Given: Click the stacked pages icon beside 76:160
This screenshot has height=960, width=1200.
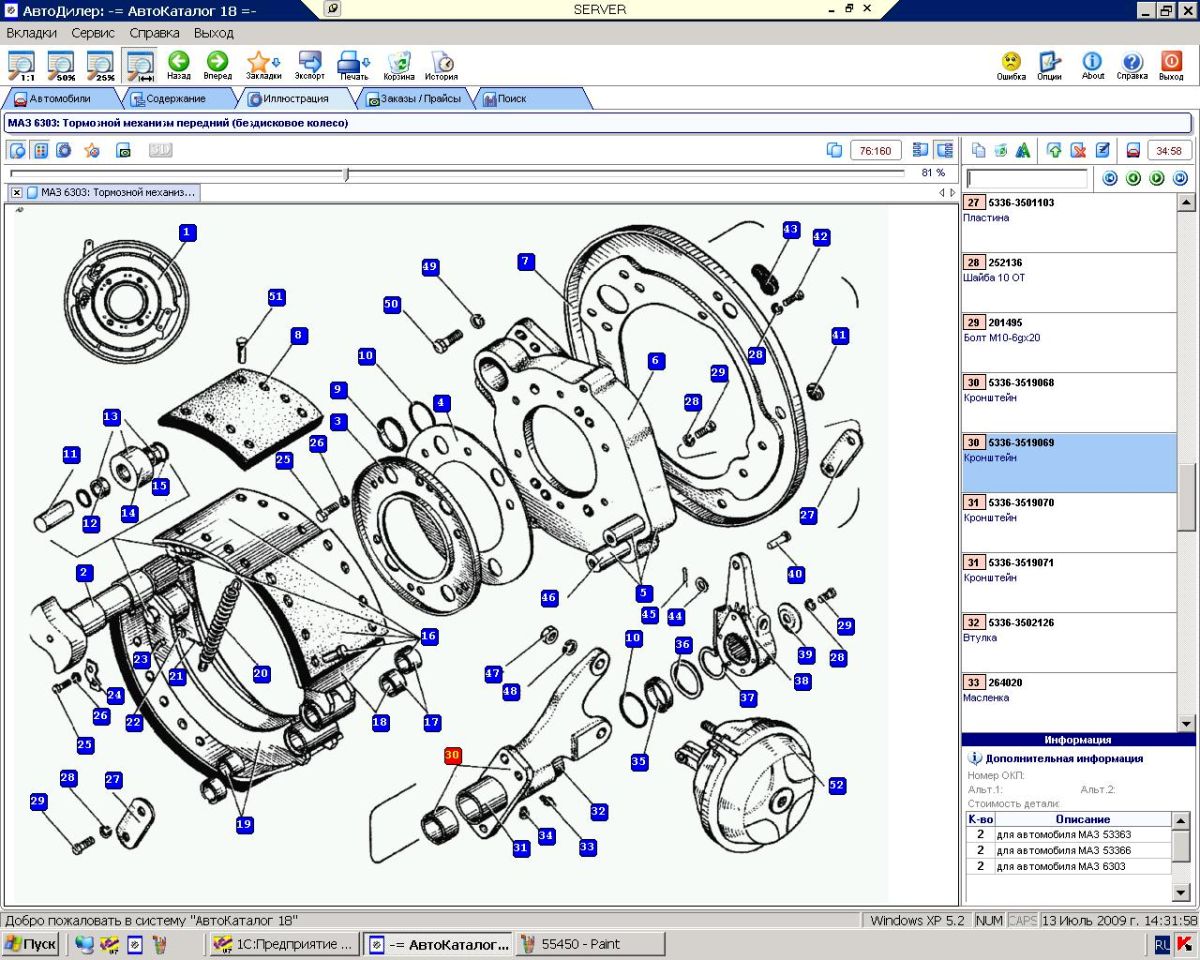Looking at the screenshot, I should (x=835, y=150).
